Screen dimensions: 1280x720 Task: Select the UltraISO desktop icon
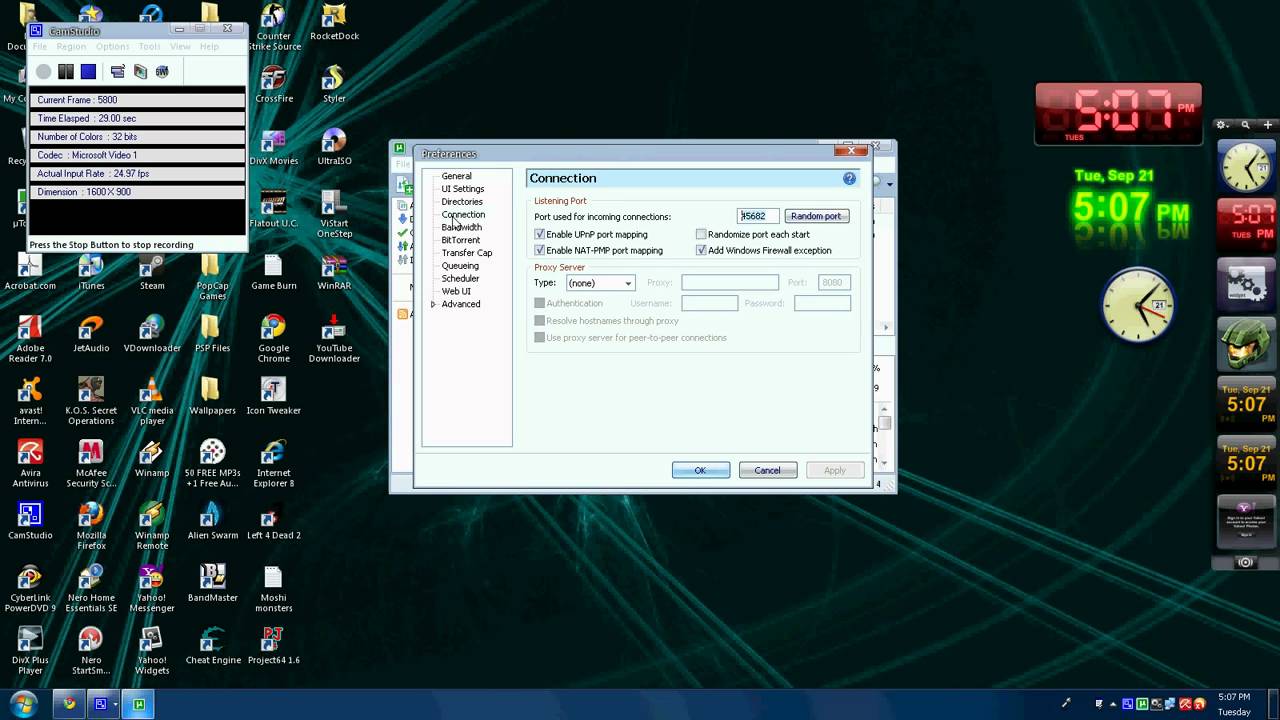(x=334, y=146)
